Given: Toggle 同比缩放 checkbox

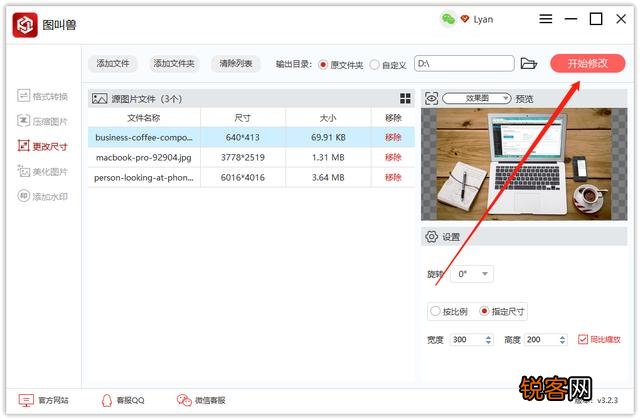Looking at the screenshot, I should [x=583, y=339].
